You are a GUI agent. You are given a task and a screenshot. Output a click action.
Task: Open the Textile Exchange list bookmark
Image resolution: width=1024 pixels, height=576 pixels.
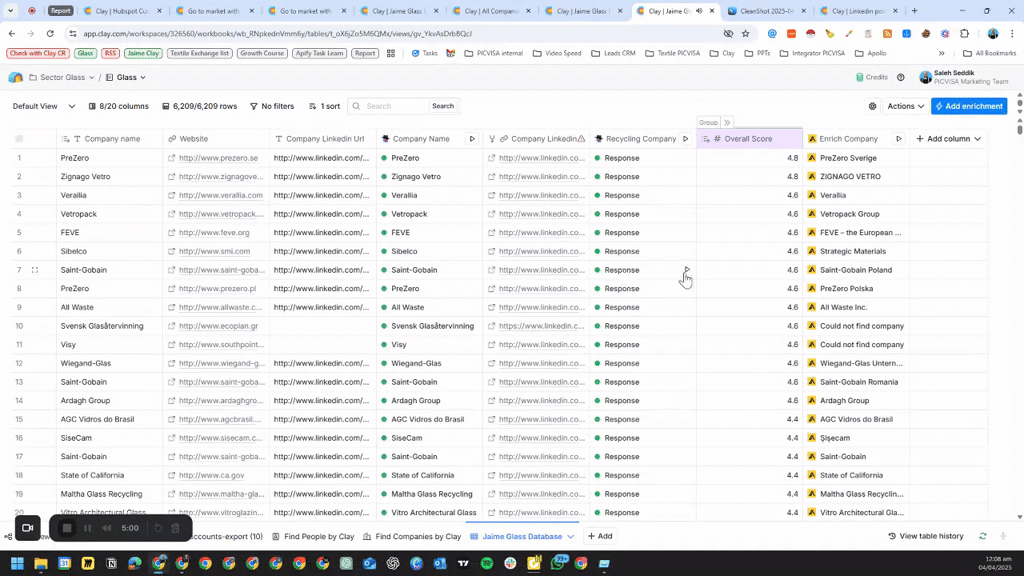coord(199,53)
